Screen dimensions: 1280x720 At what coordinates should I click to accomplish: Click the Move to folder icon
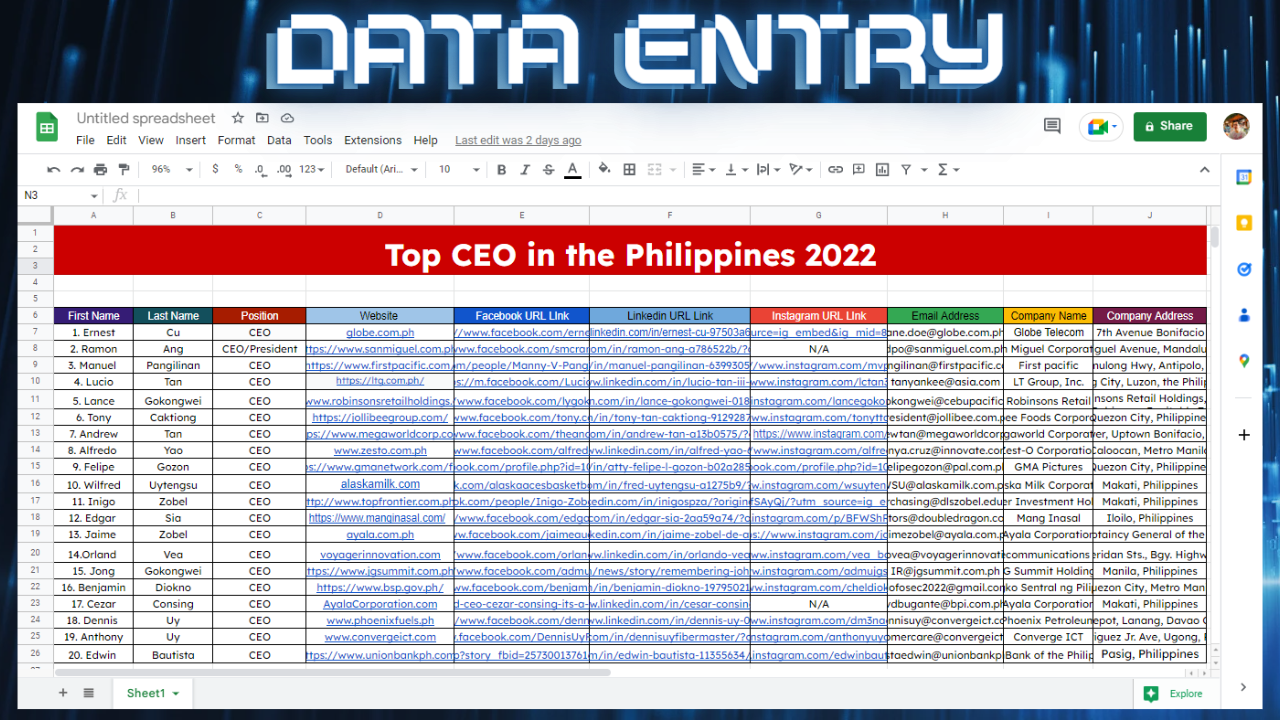tap(262, 118)
